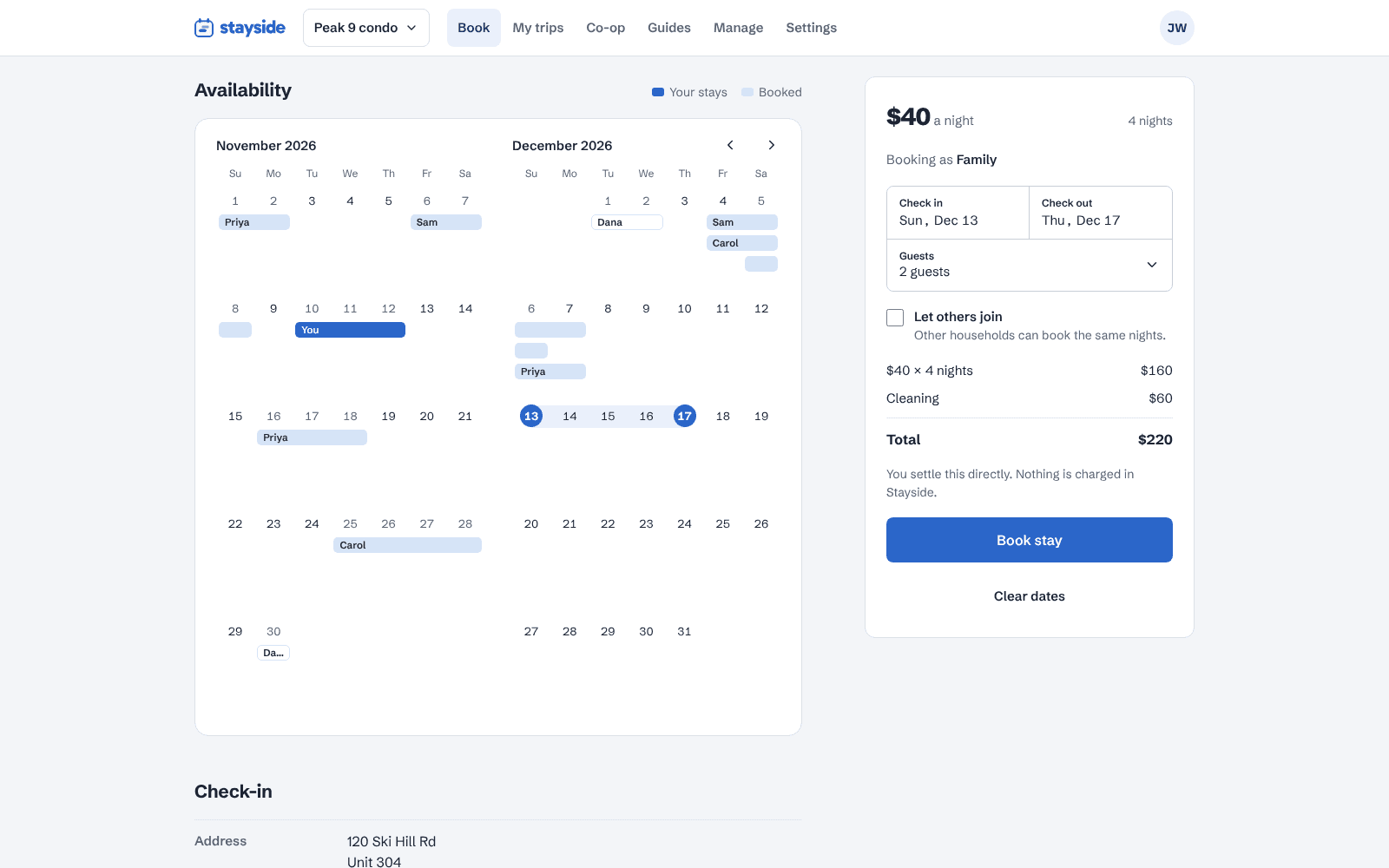Select December 17 on the calendar

pyautogui.click(x=685, y=417)
